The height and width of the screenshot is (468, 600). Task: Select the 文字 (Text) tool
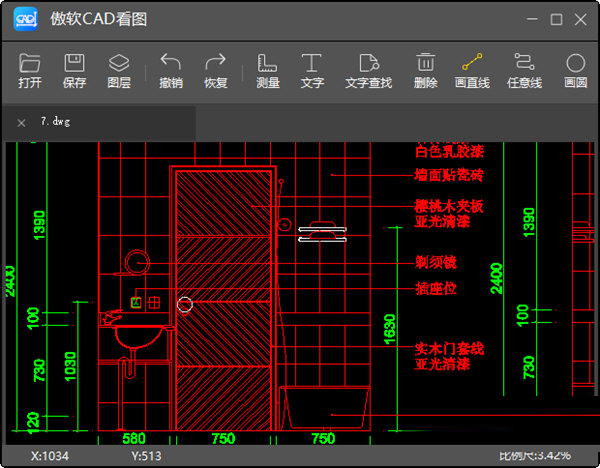point(312,70)
